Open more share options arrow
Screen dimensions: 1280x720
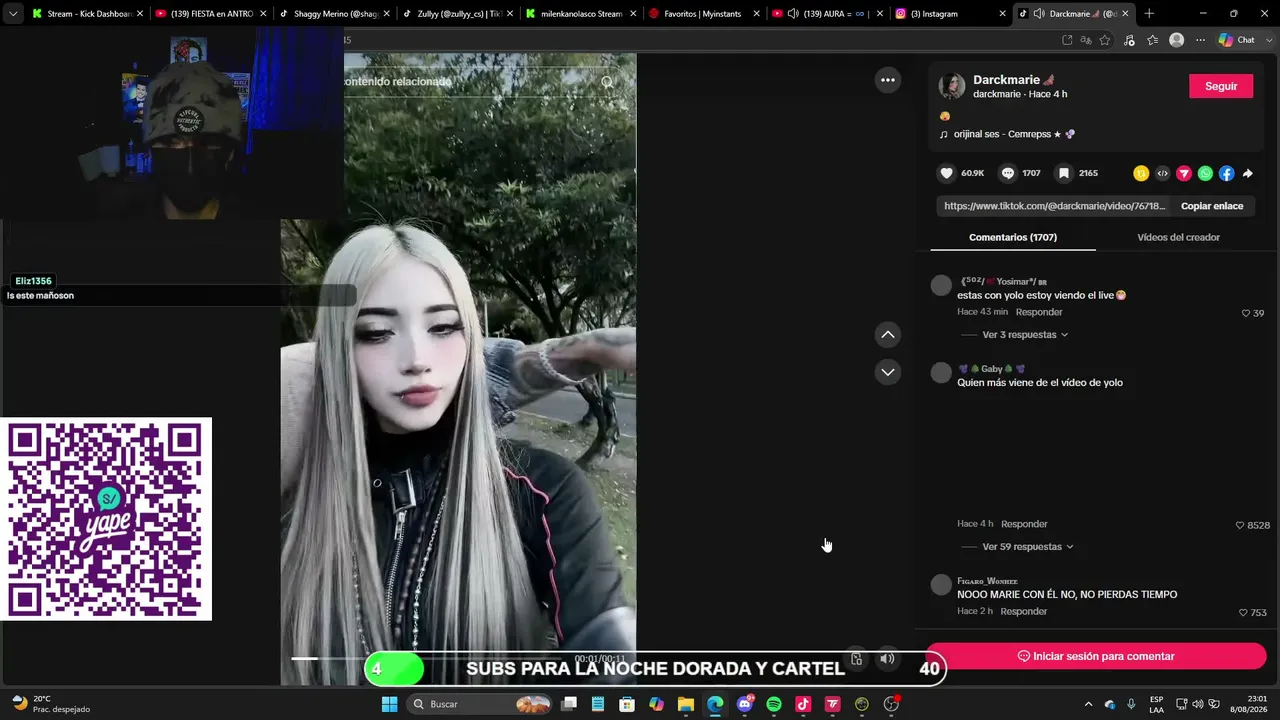click(x=1248, y=173)
